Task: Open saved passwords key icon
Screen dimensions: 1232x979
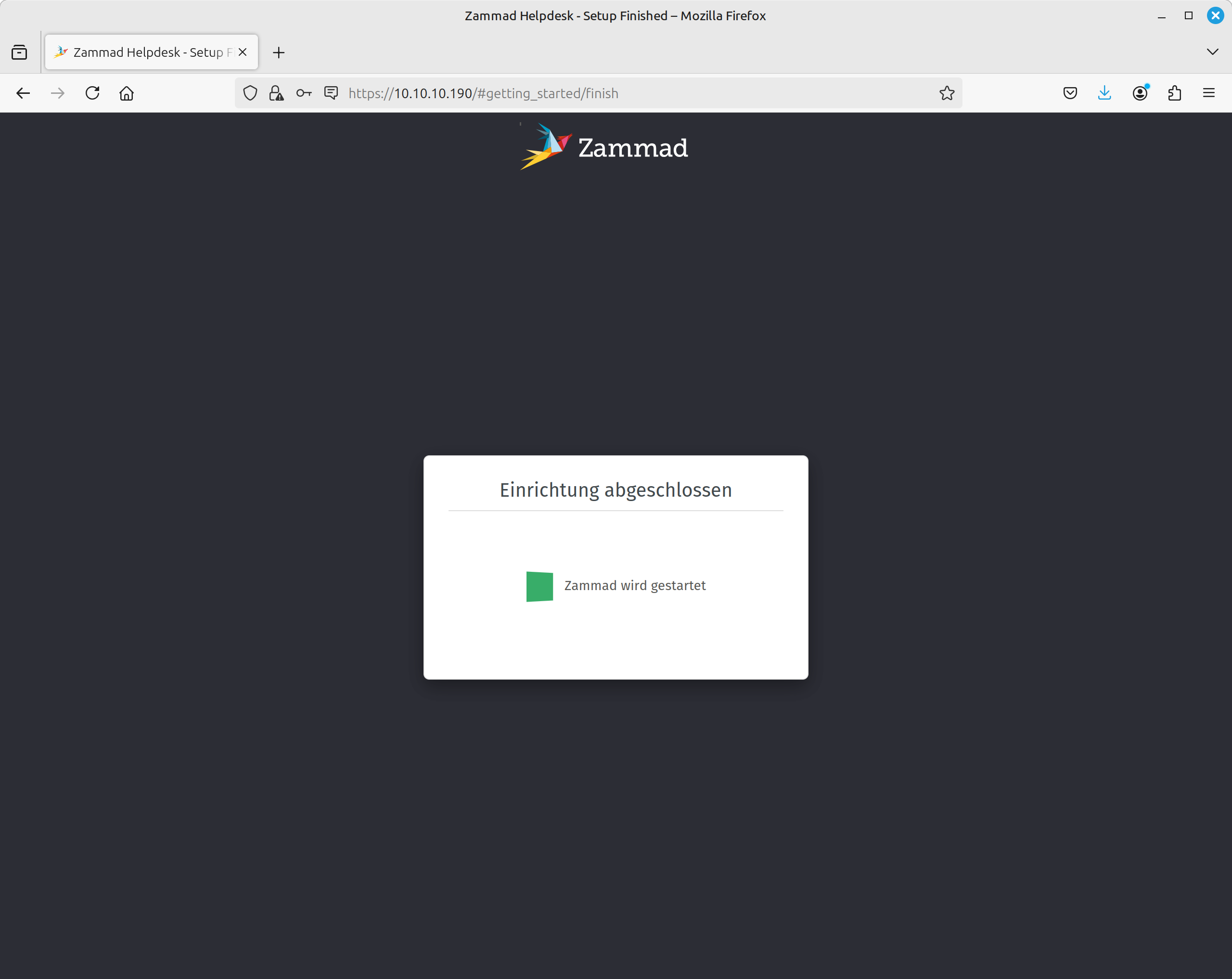Action: tap(304, 93)
